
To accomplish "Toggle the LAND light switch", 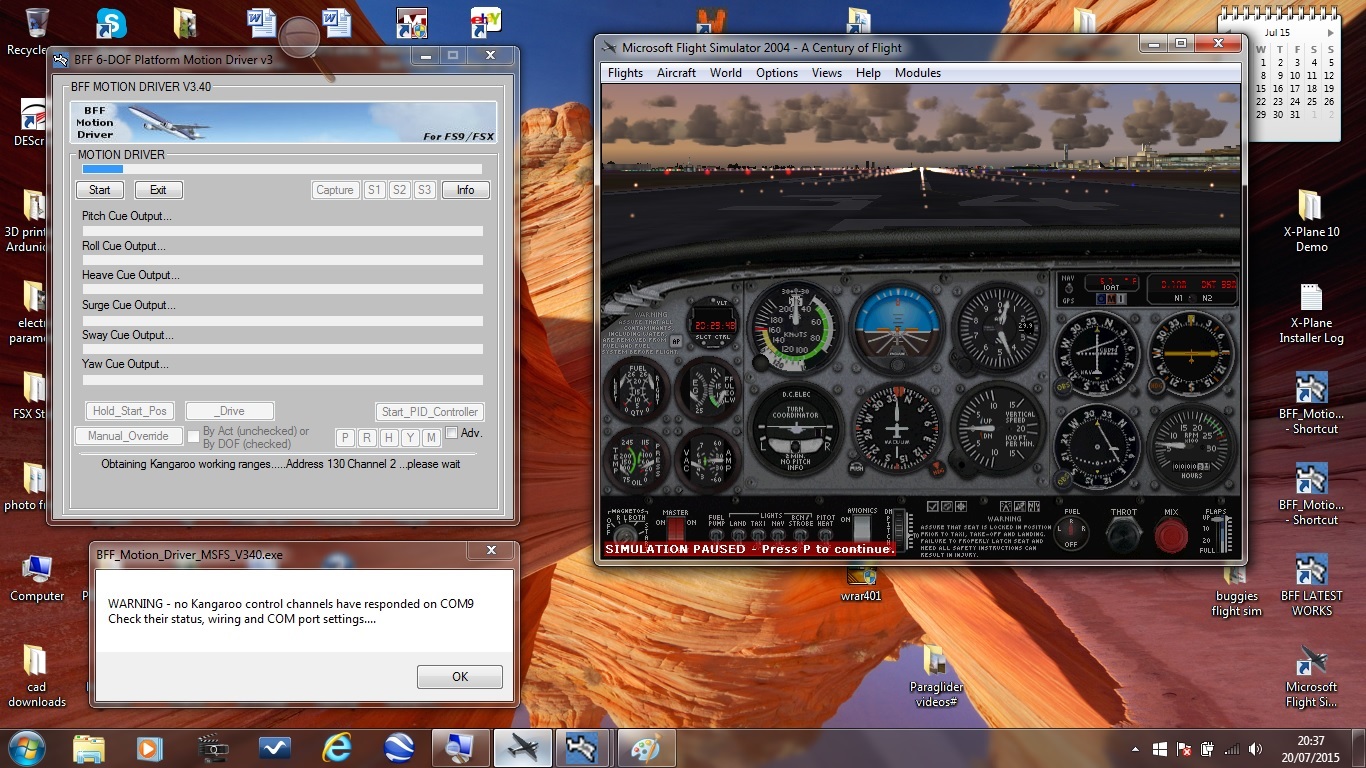I will click(x=738, y=534).
